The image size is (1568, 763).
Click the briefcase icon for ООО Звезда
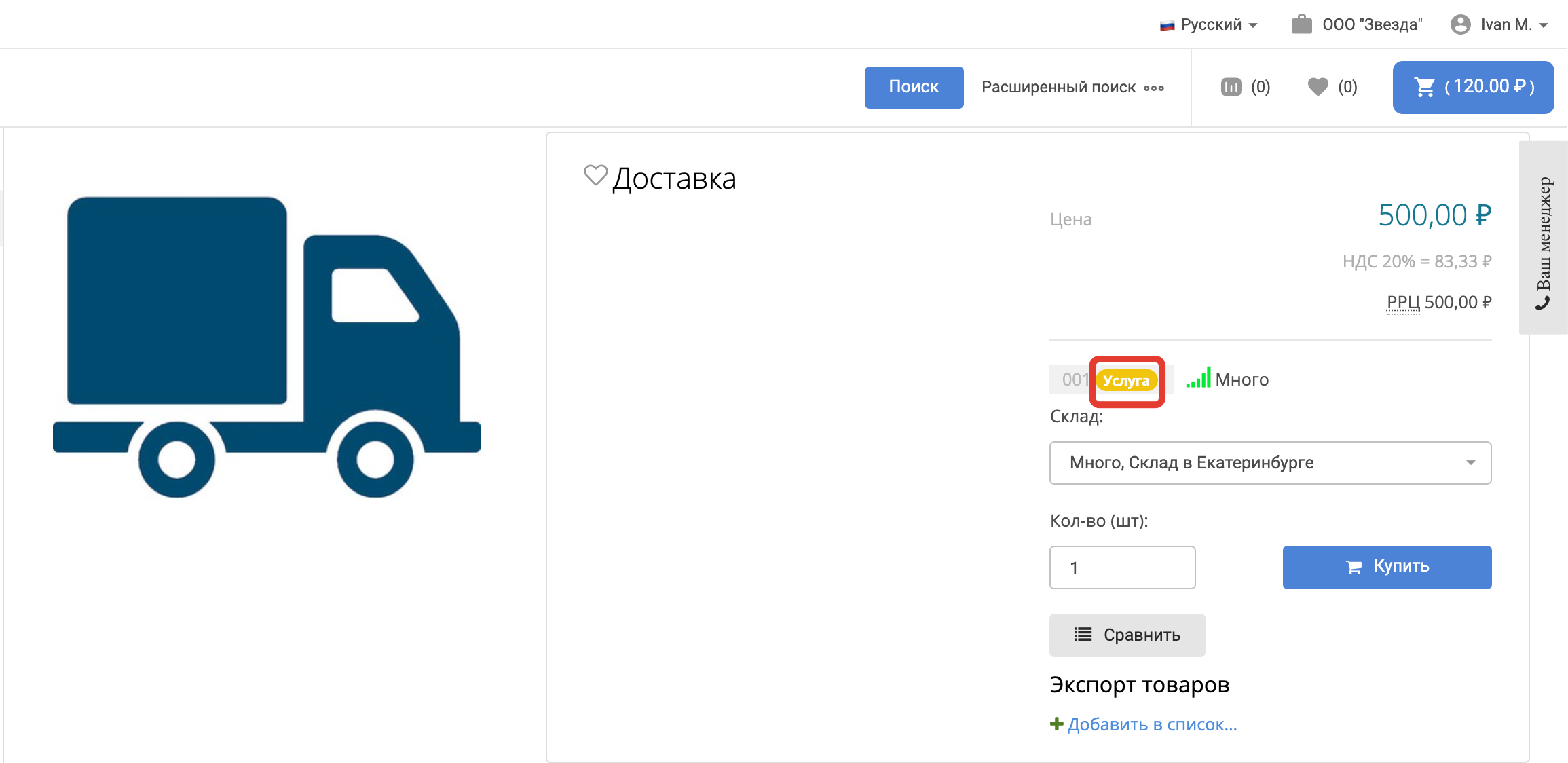pyautogui.click(x=1301, y=24)
